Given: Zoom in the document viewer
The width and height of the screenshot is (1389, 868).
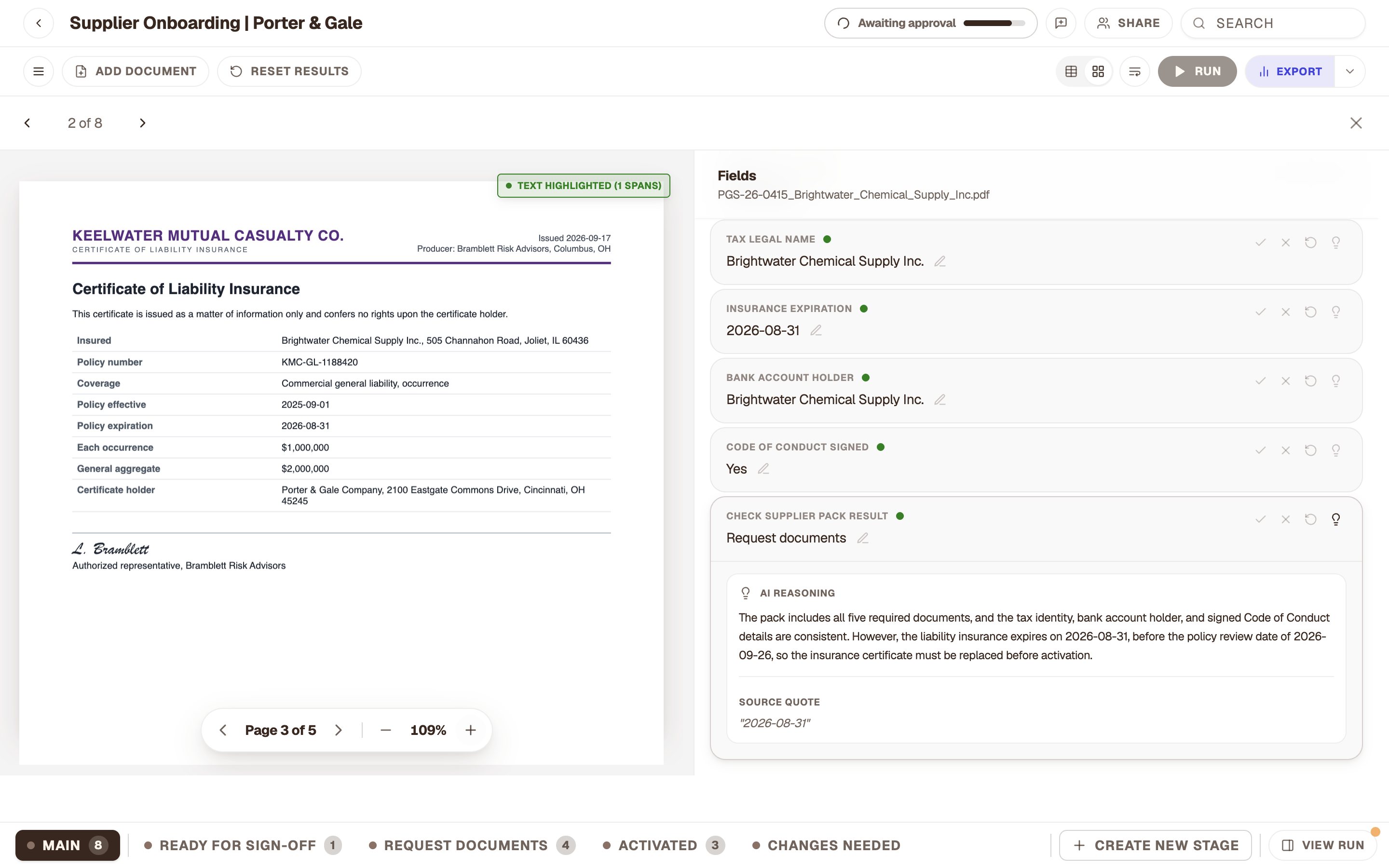Looking at the screenshot, I should point(471,730).
